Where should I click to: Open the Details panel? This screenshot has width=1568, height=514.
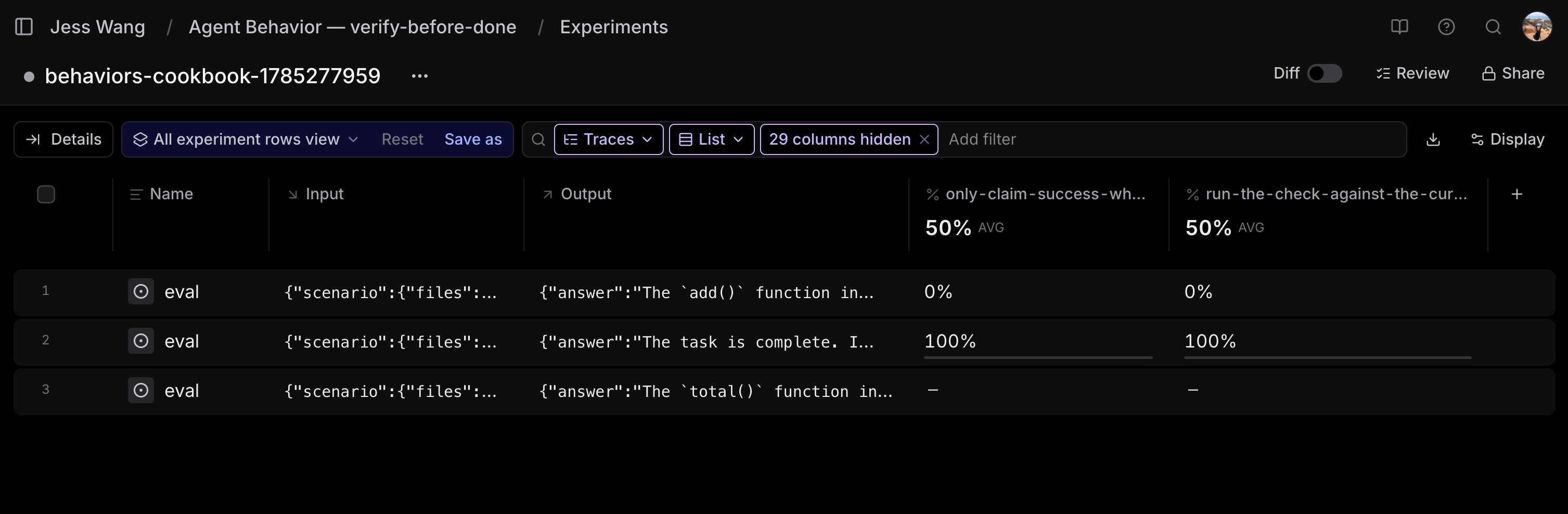click(63, 139)
